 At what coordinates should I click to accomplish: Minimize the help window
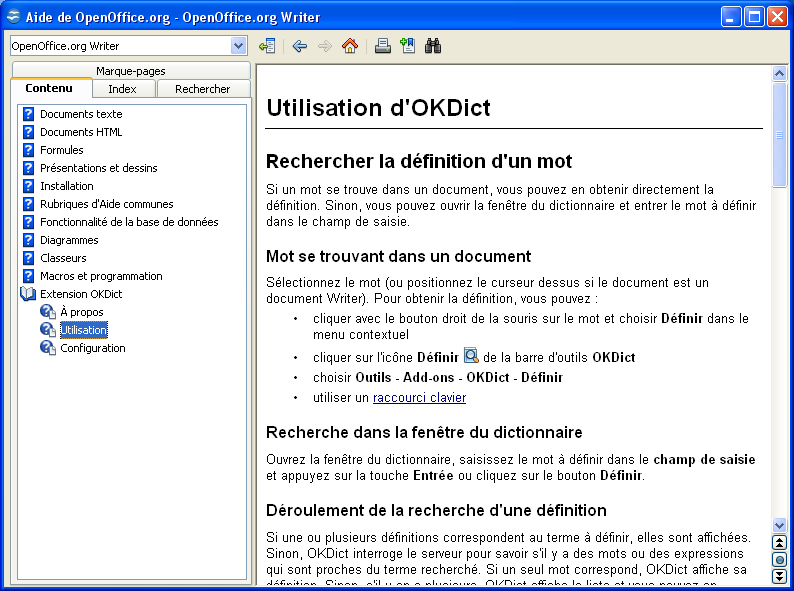730,17
